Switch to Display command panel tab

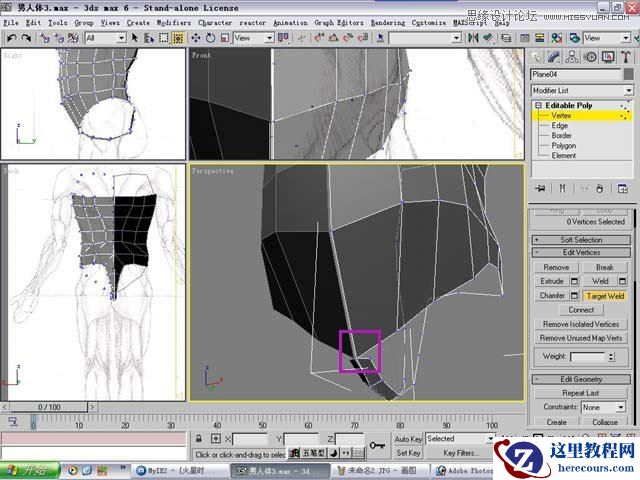[x=608, y=57]
